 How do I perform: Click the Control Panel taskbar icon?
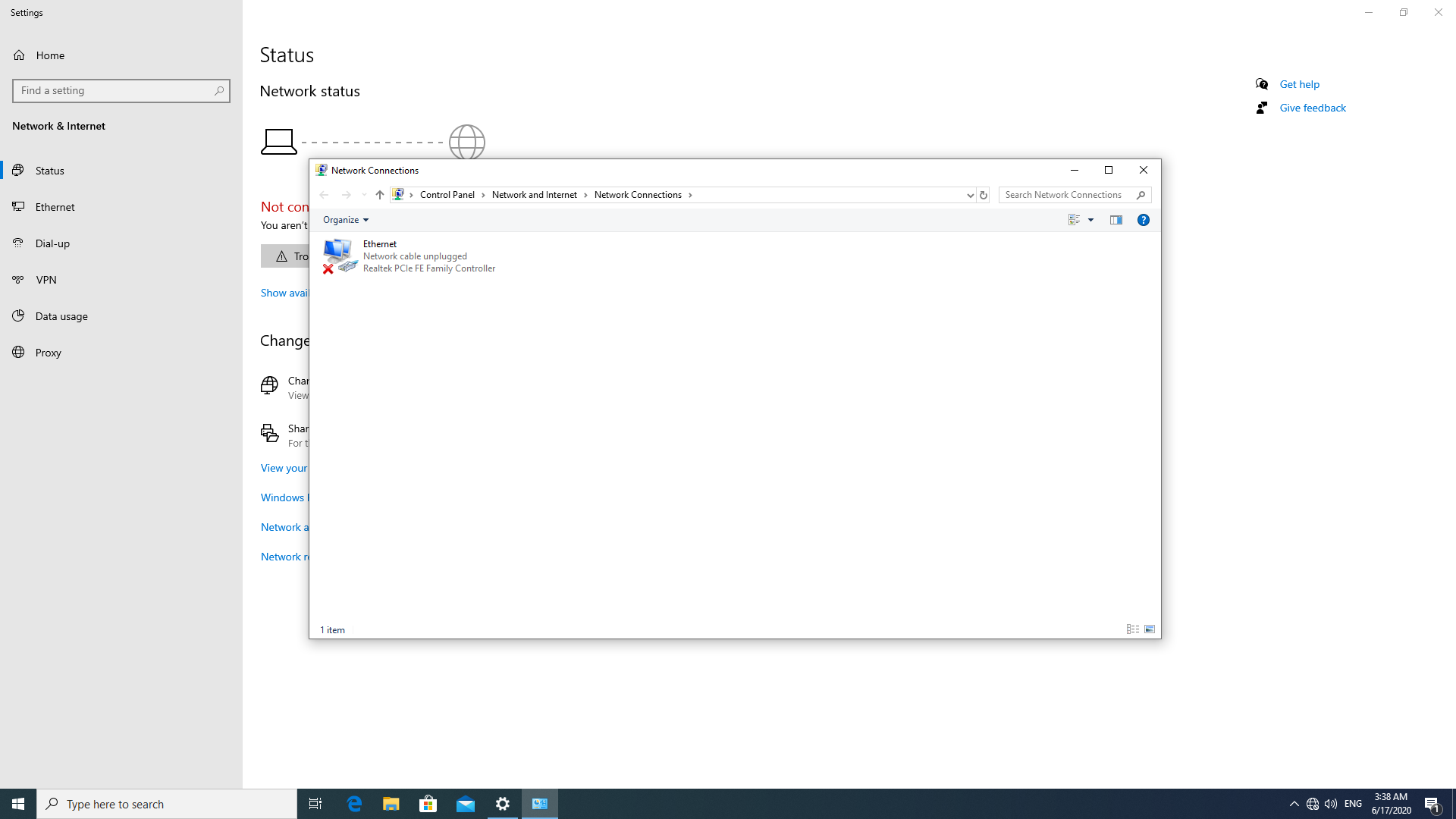click(x=540, y=804)
